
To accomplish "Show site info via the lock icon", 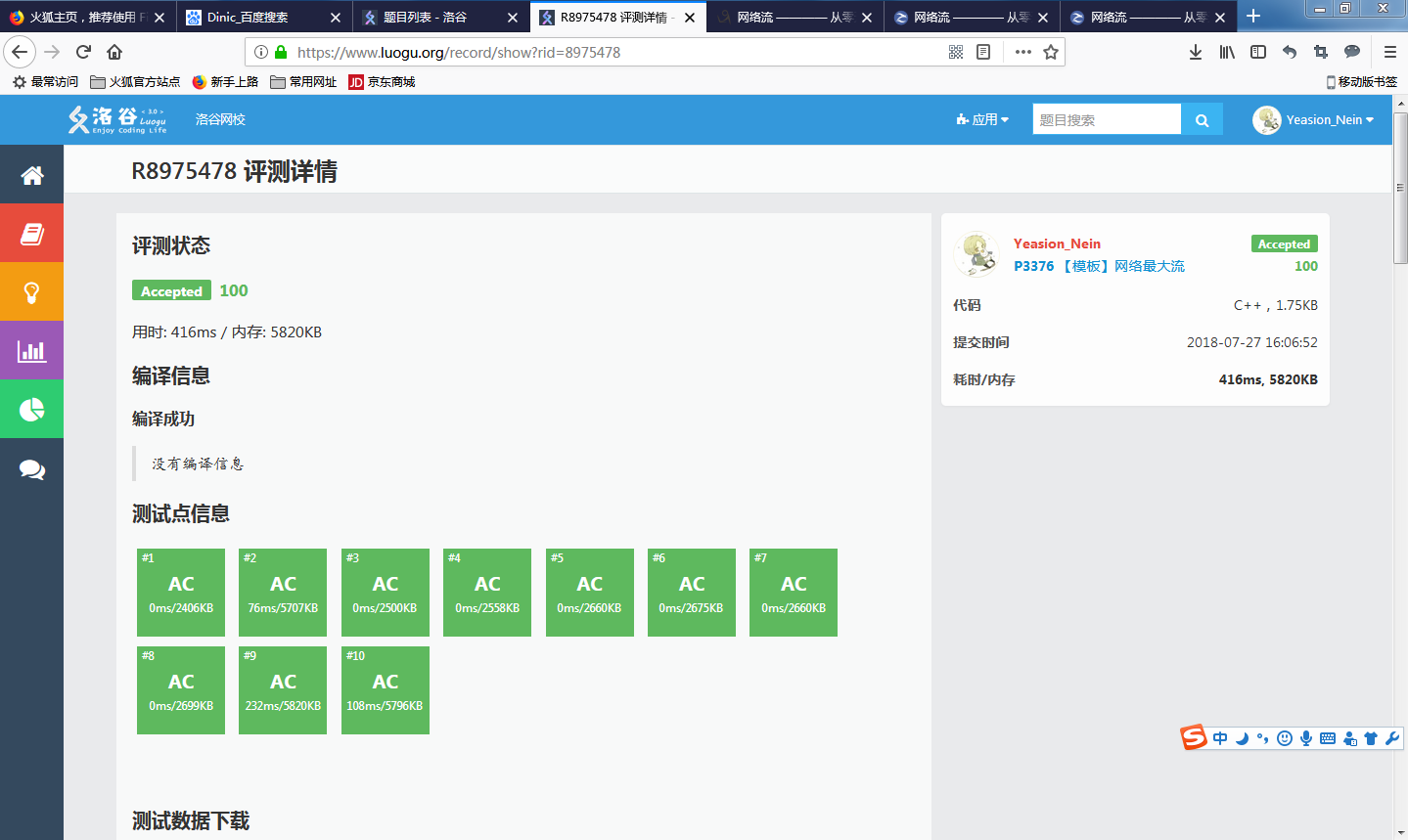I will point(281,52).
